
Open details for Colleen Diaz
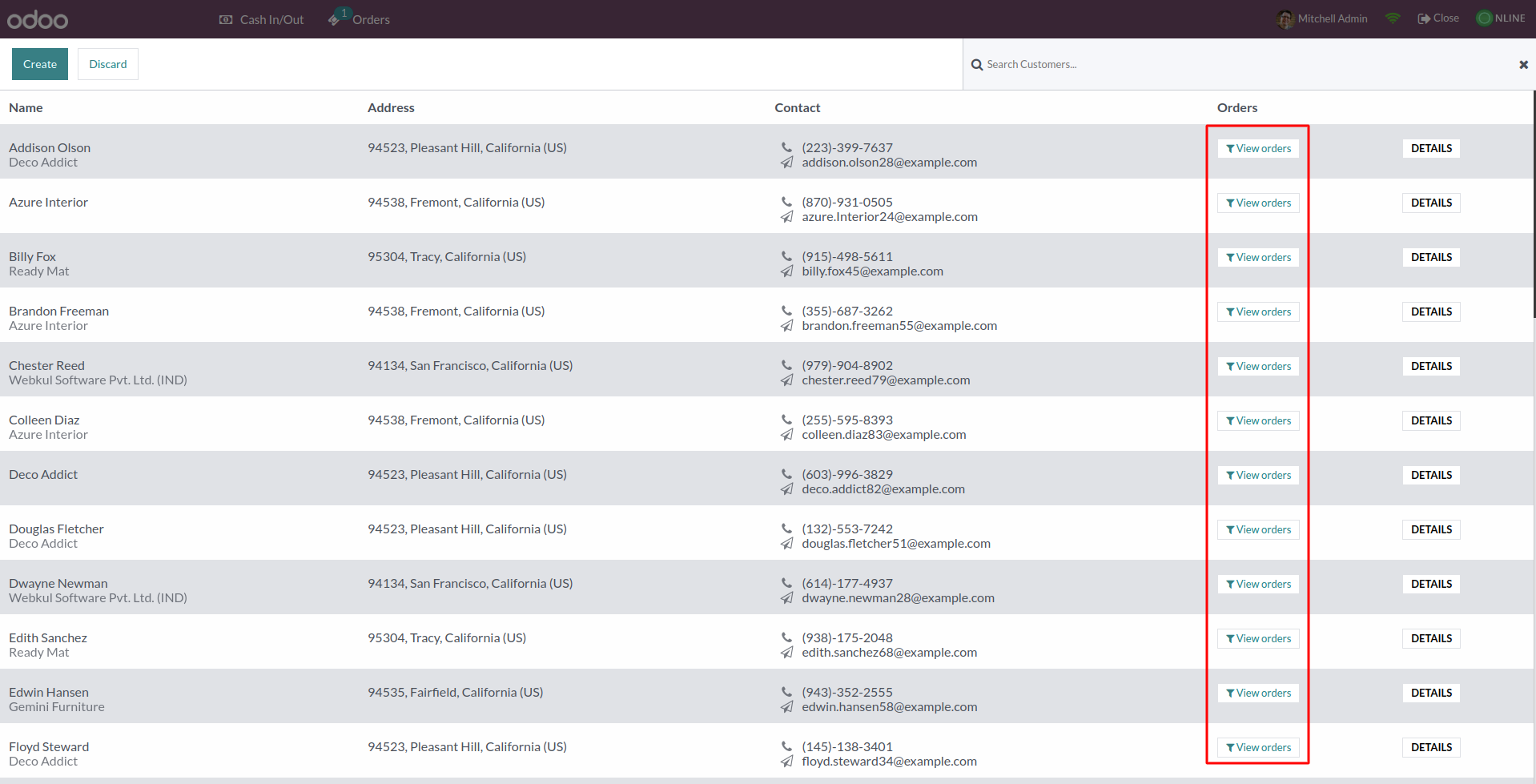pos(1431,420)
